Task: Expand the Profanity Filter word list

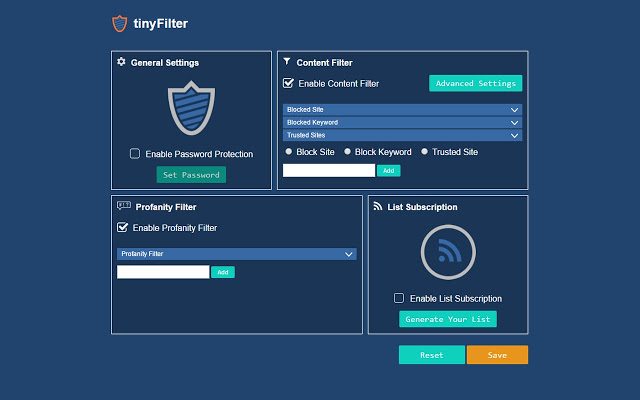Action: [237, 254]
